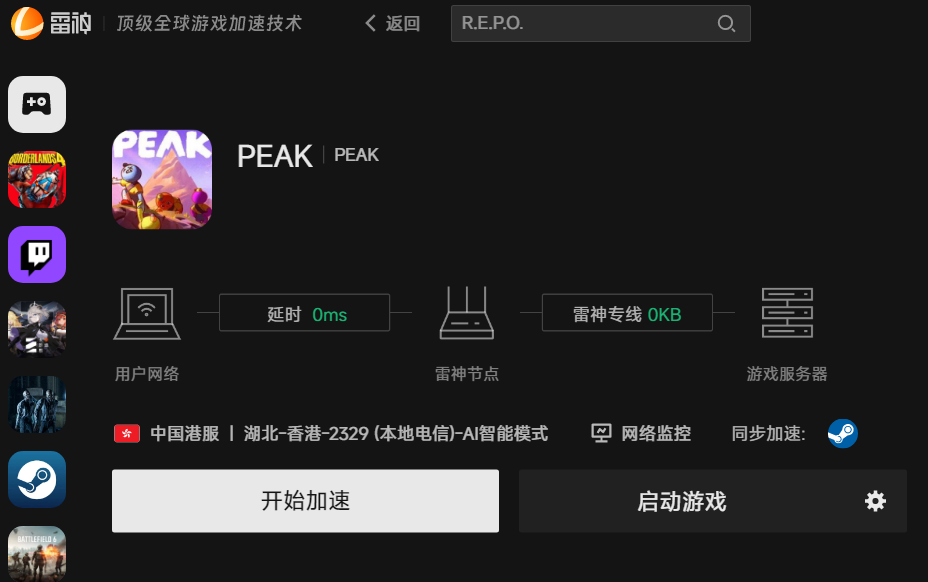The height and width of the screenshot is (582, 928).
Task: Launch the game with 启动游戏
Action: pyautogui.click(x=682, y=501)
